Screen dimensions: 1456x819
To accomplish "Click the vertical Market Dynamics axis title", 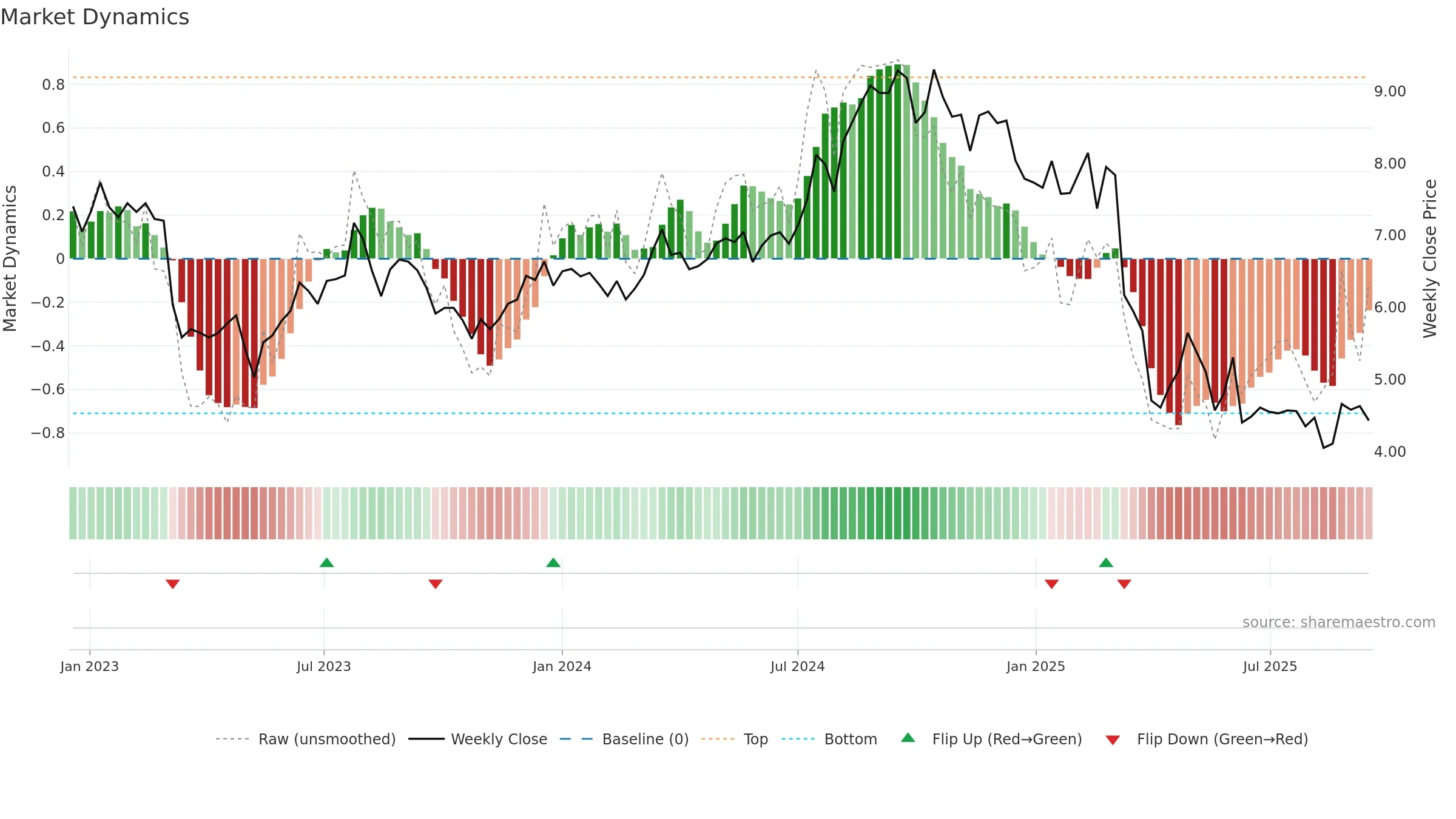I will pyautogui.click(x=10, y=258).
